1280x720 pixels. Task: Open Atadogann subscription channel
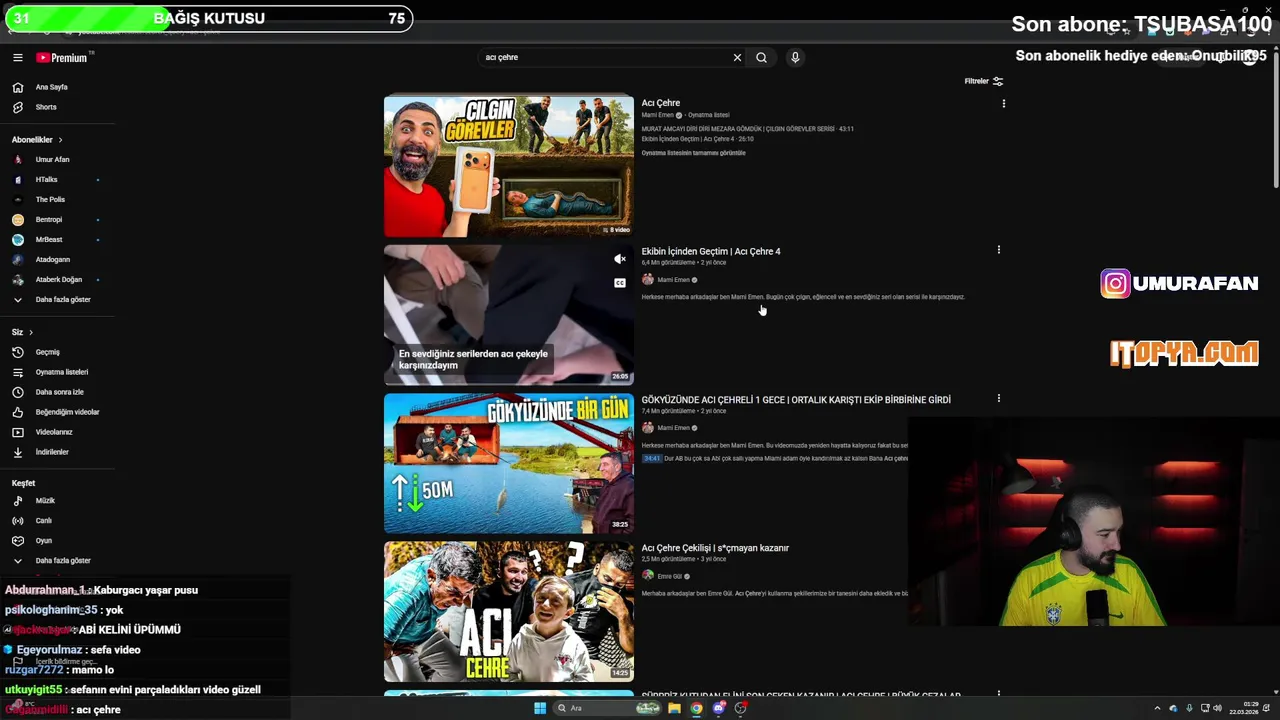tap(53, 259)
